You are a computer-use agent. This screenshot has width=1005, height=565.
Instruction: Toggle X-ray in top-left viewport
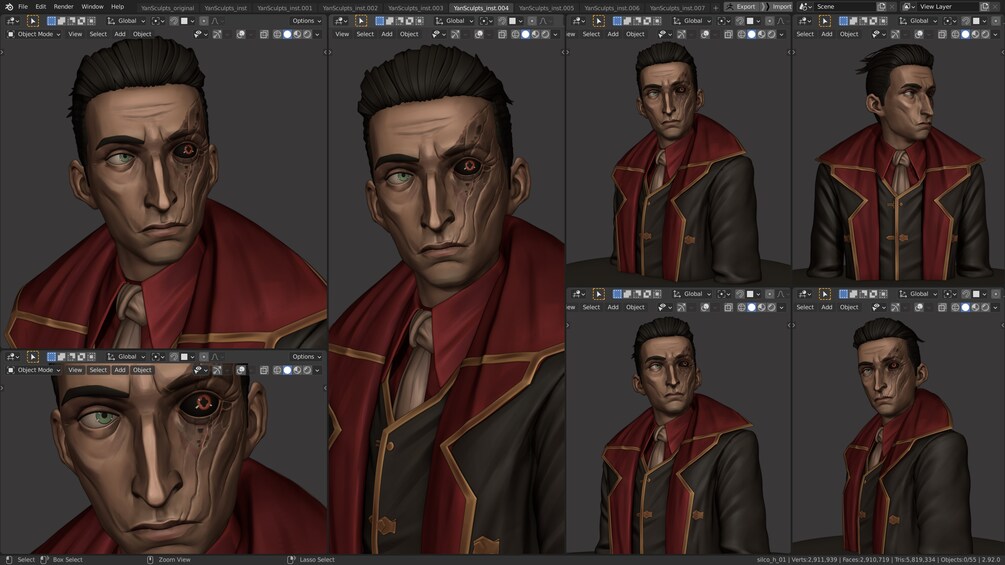264,34
